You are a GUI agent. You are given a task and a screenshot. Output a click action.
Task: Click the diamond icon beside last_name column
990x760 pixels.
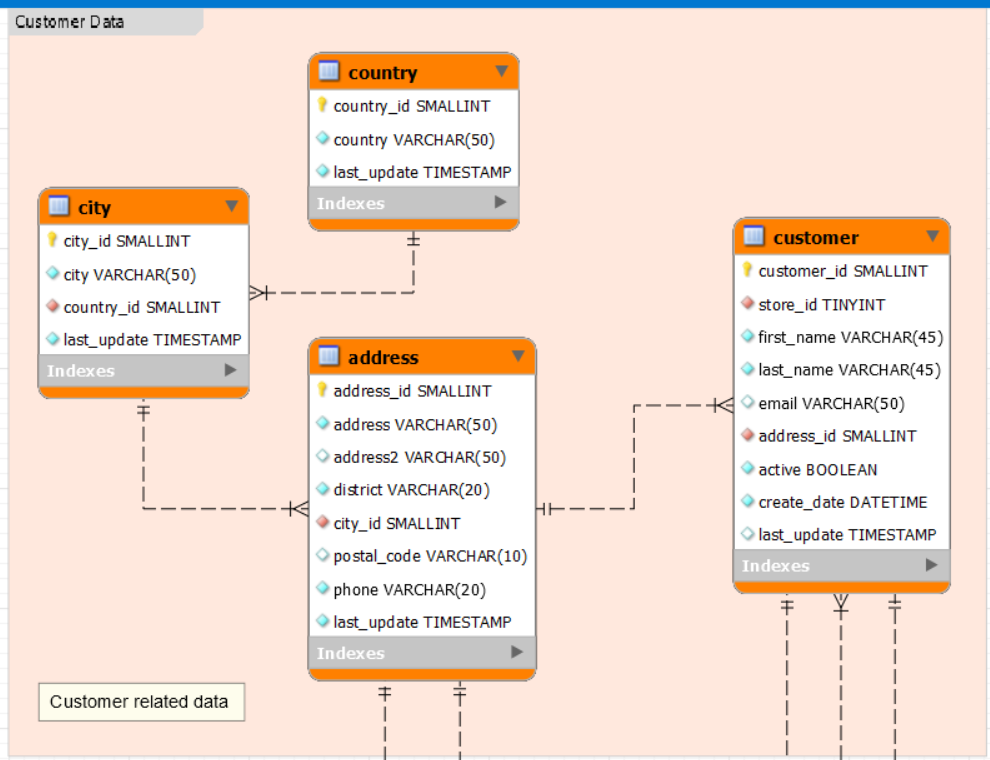748,369
